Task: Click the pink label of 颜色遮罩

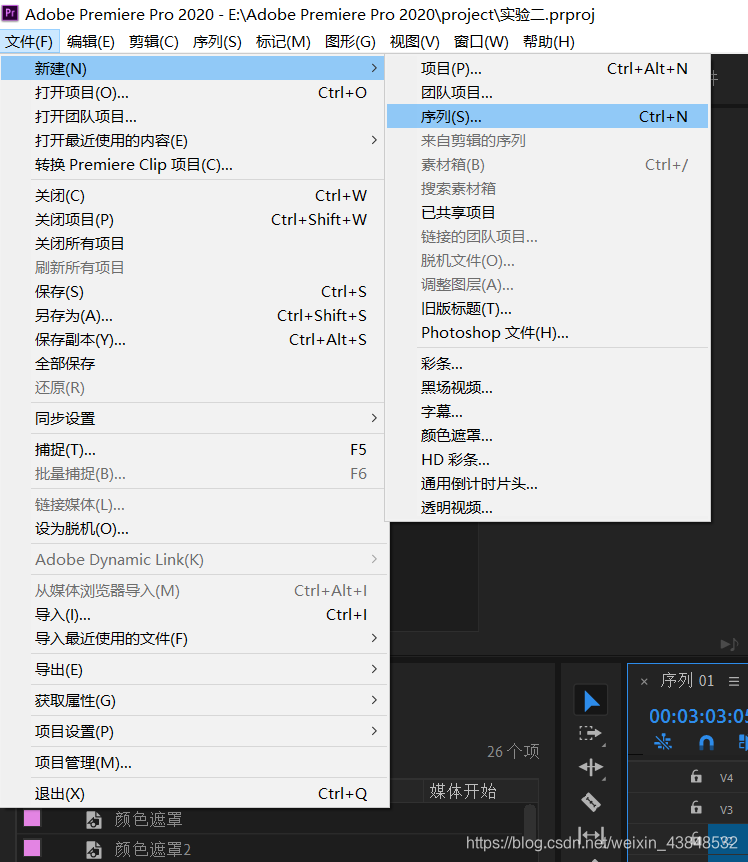Action: click(32, 819)
